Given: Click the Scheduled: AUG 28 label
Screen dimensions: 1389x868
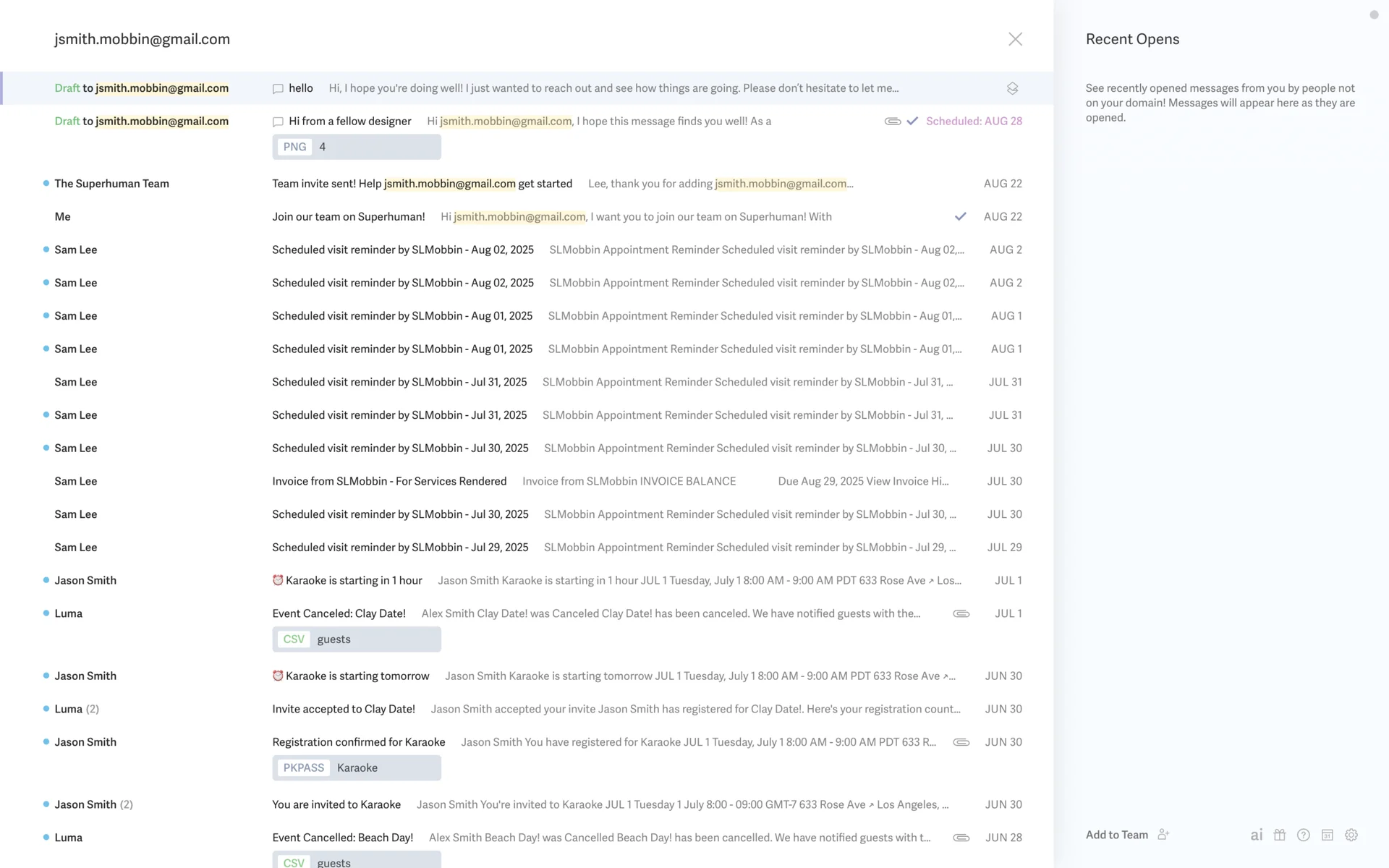Looking at the screenshot, I should [974, 122].
